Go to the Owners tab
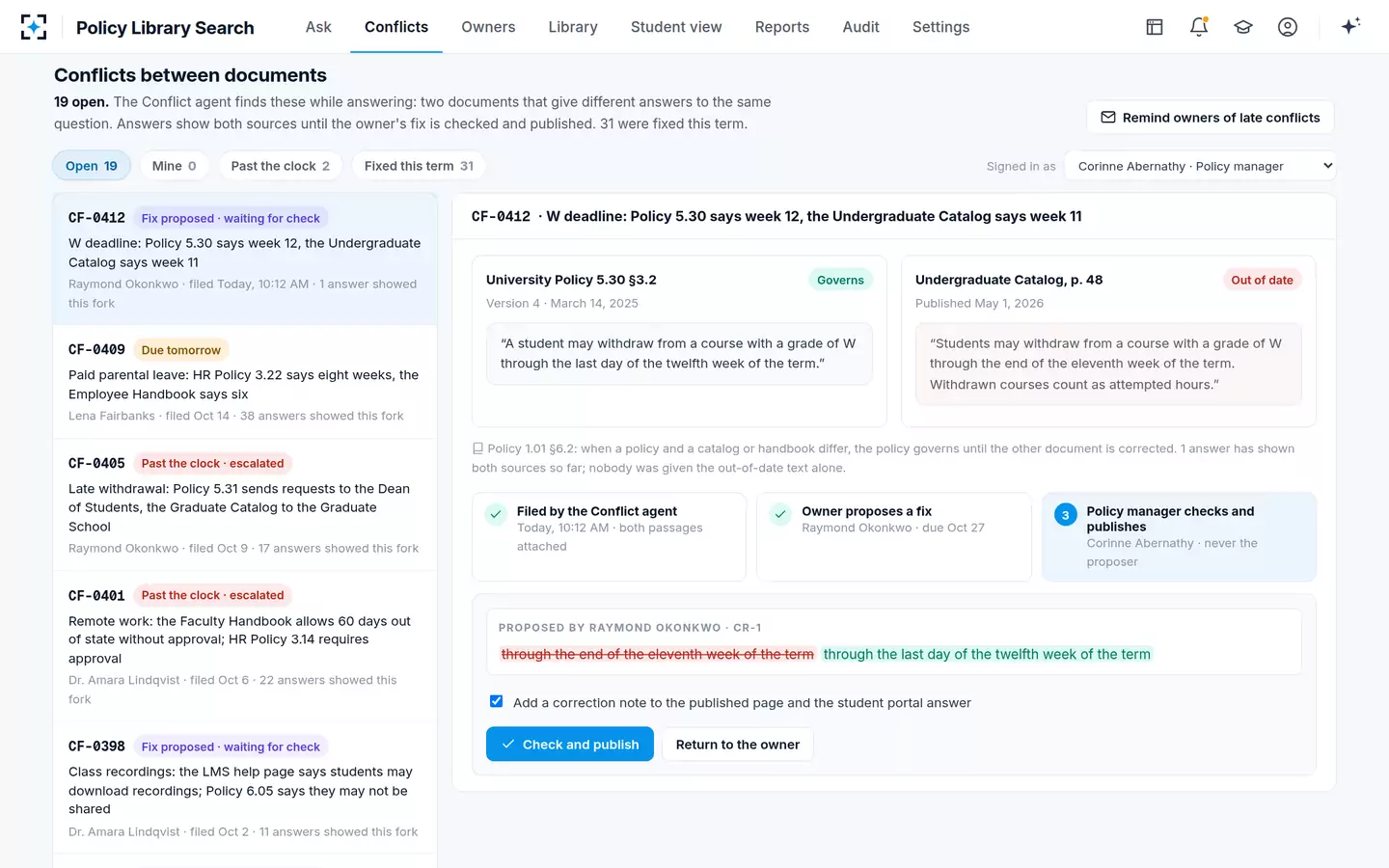This screenshot has height=868, width=1389. tap(488, 27)
